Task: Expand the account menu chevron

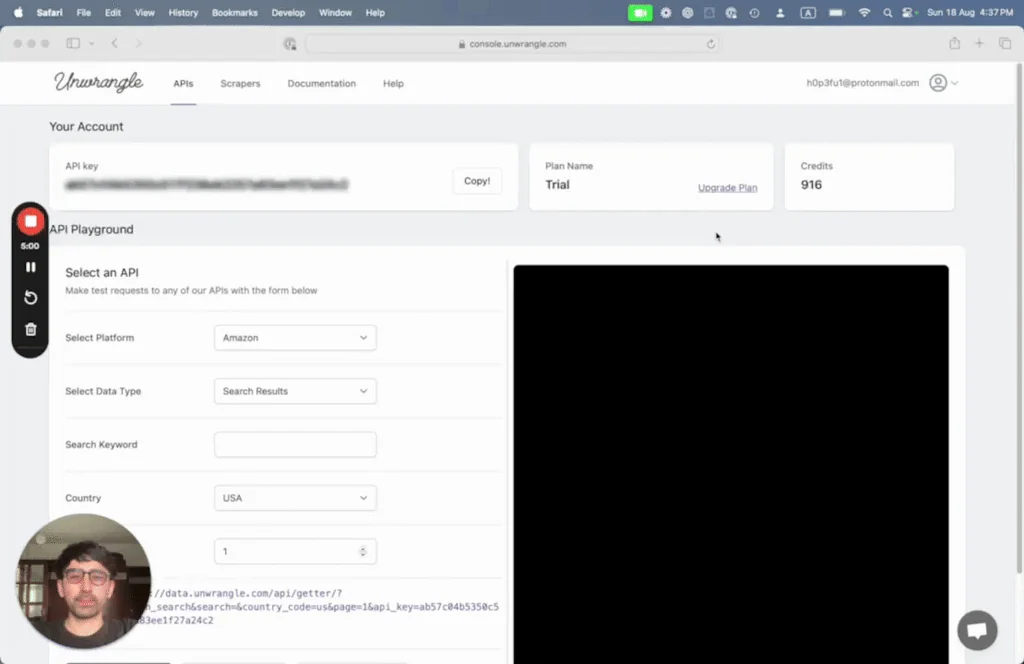Action: 957,83
